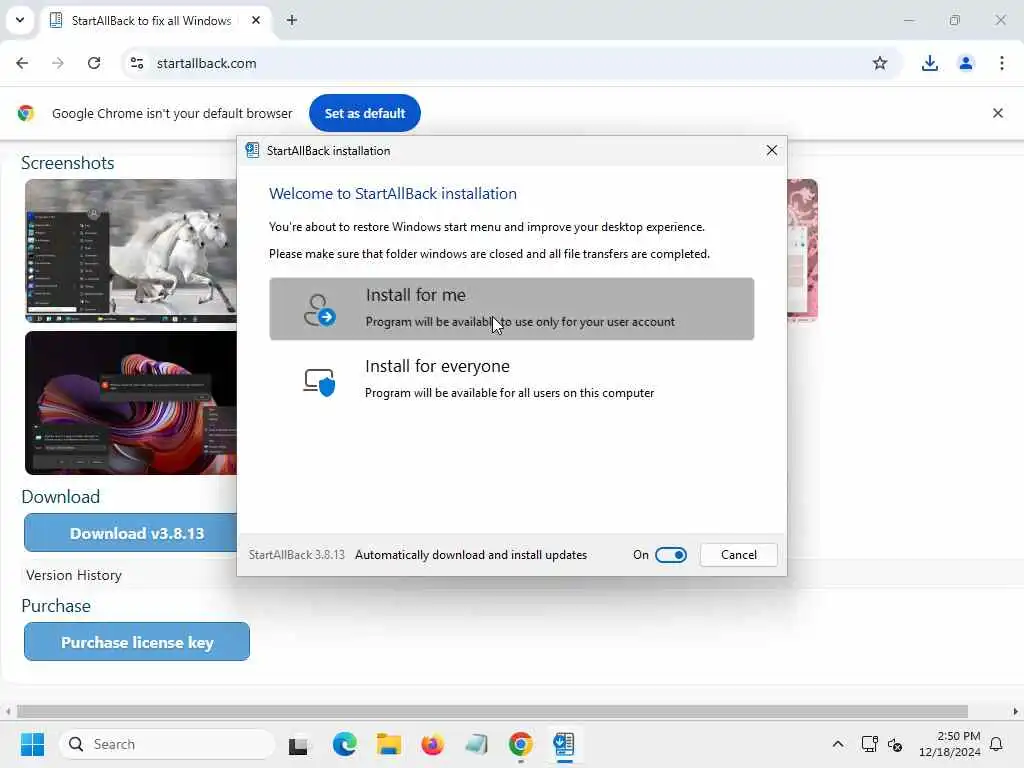Go forward in Chrome

[58, 63]
